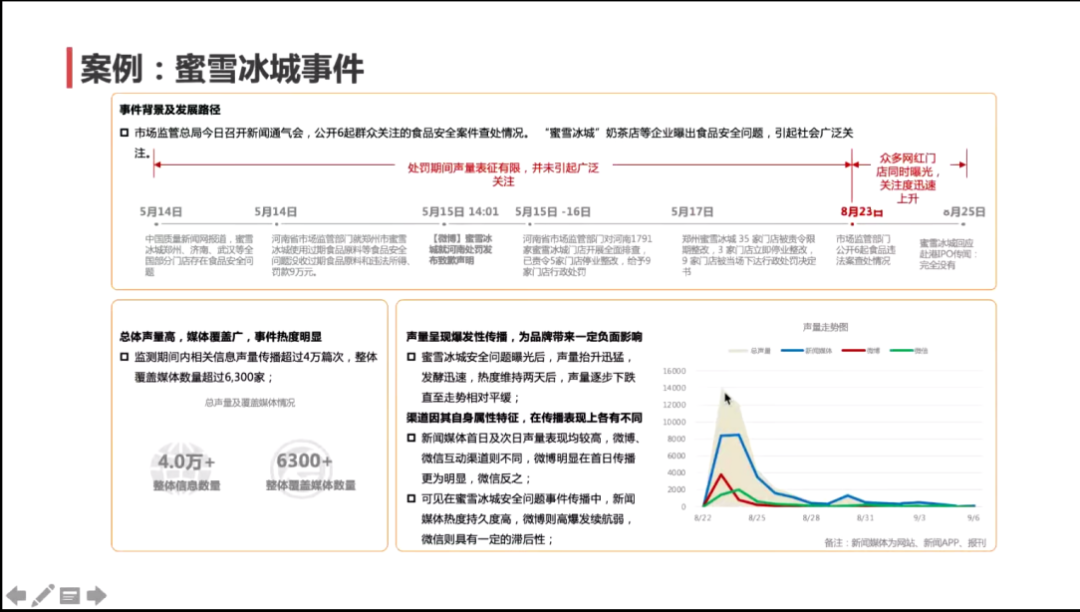
Task: Open the slide list menu icon
Action: (70, 596)
